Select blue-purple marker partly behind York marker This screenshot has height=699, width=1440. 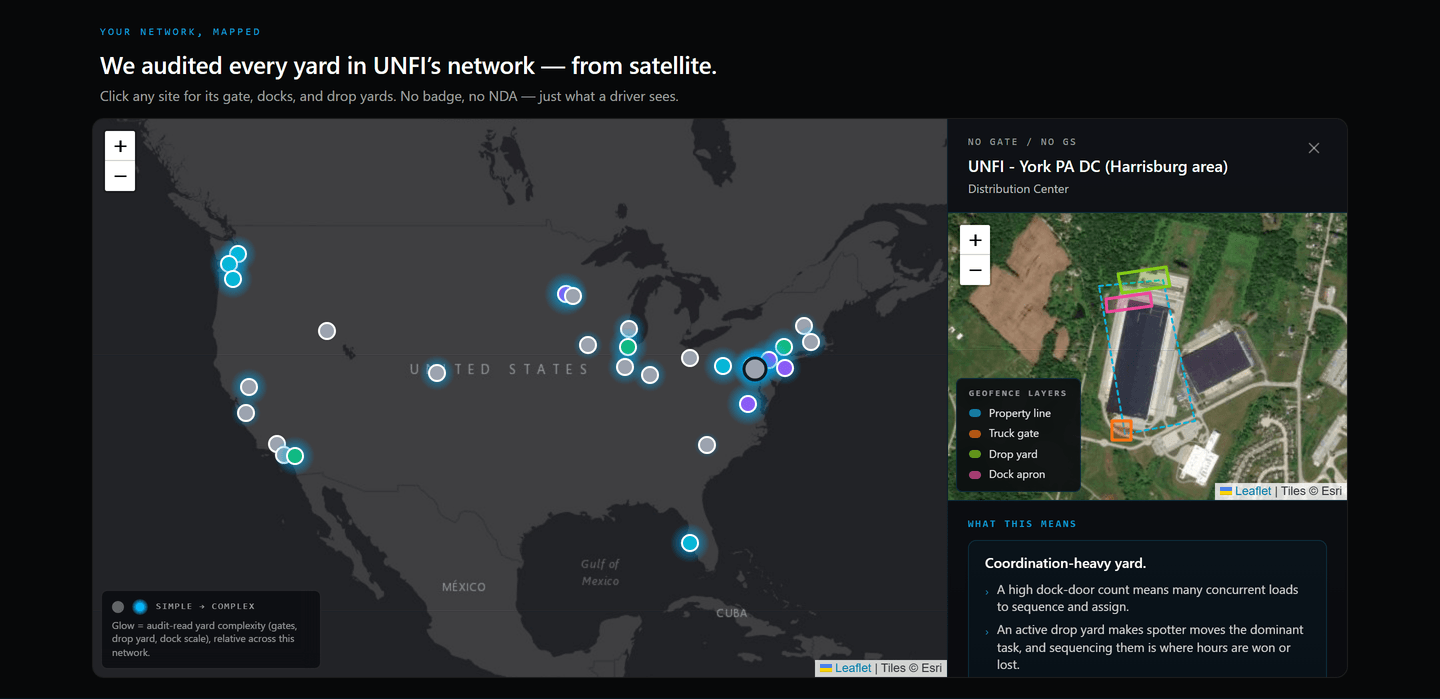coord(770,358)
